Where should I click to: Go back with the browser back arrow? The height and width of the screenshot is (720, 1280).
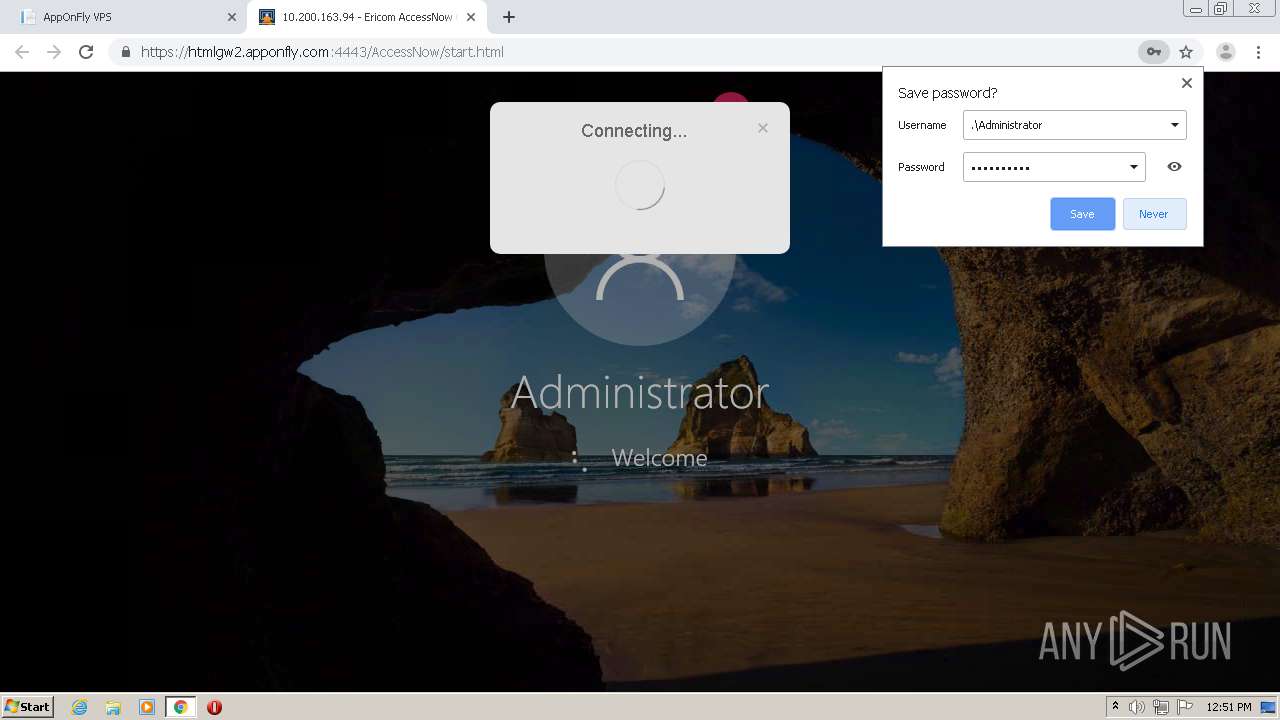coord(22,52)
